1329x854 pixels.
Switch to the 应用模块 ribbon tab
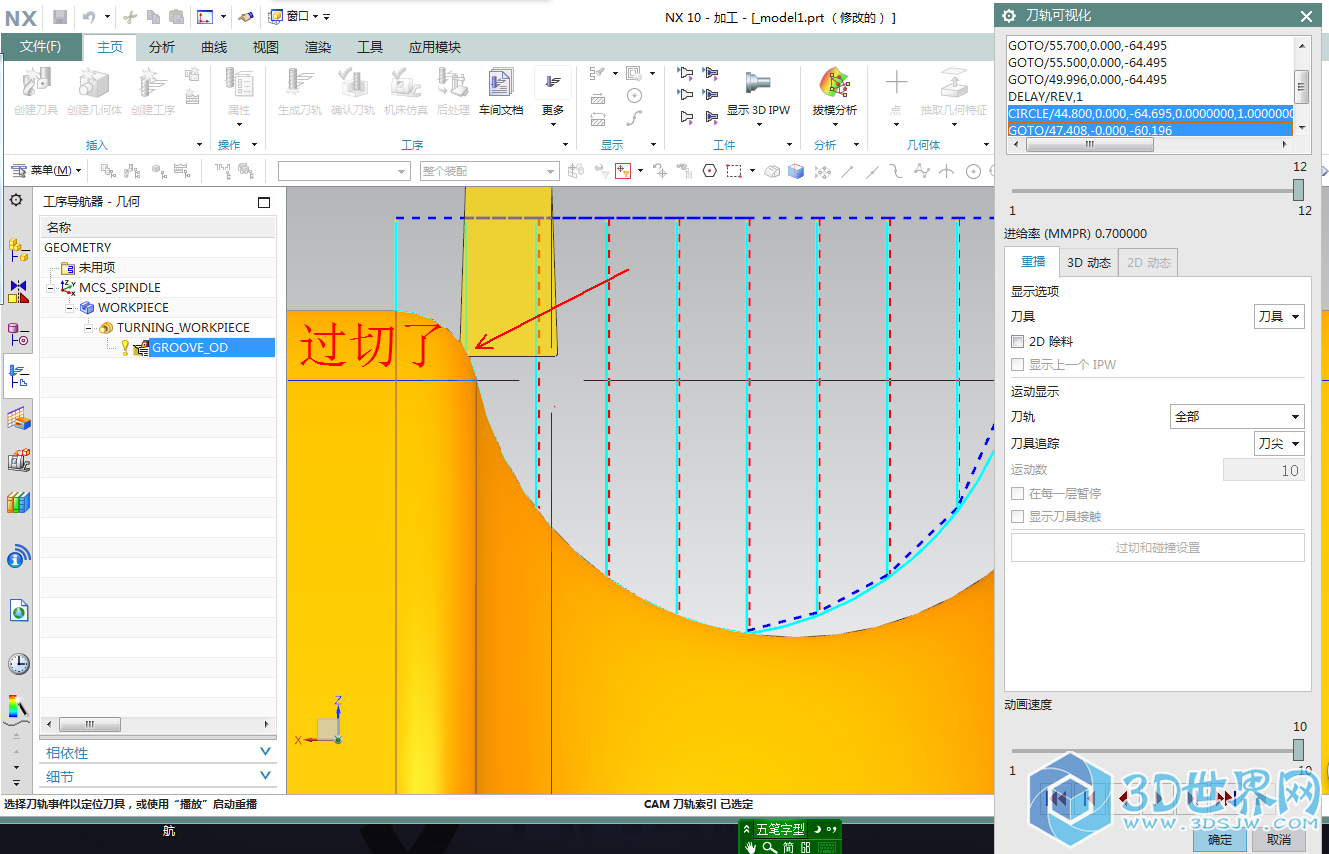tap(435, 47)
